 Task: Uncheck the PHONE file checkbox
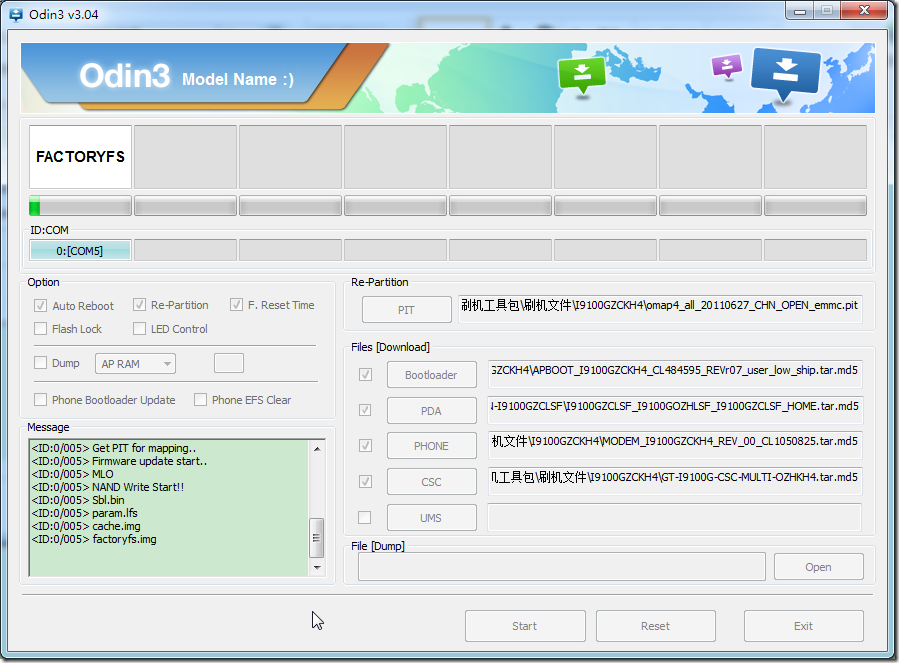point(365,446)
